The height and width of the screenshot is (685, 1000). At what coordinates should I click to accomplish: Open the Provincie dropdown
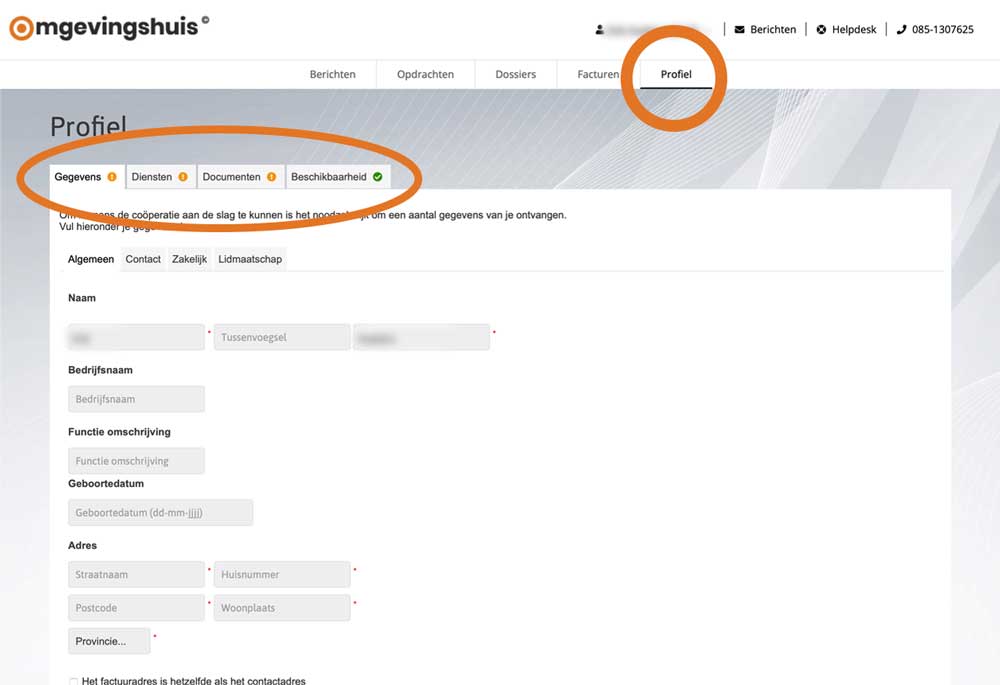click(109, 641)
